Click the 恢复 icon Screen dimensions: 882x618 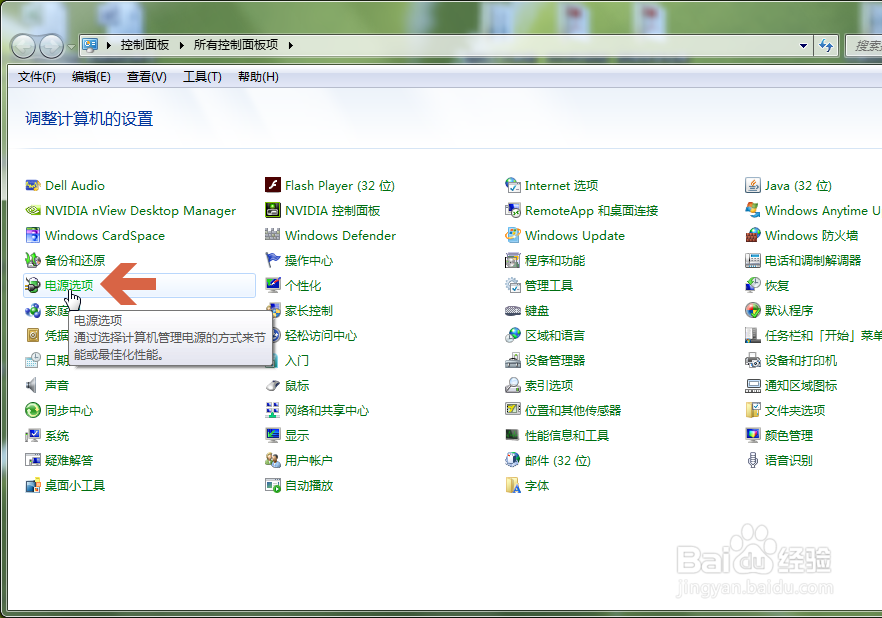[753, 285]
